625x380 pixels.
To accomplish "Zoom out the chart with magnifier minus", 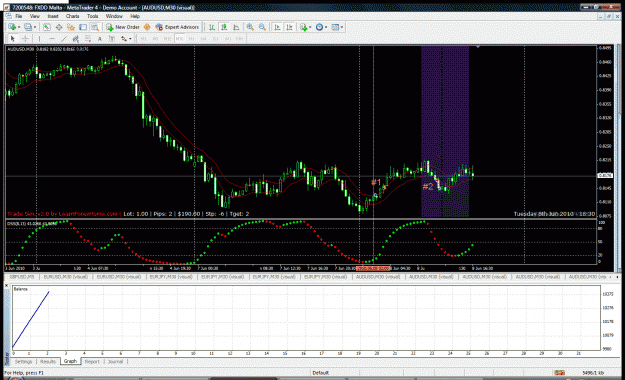I will [x=262, y=27].
